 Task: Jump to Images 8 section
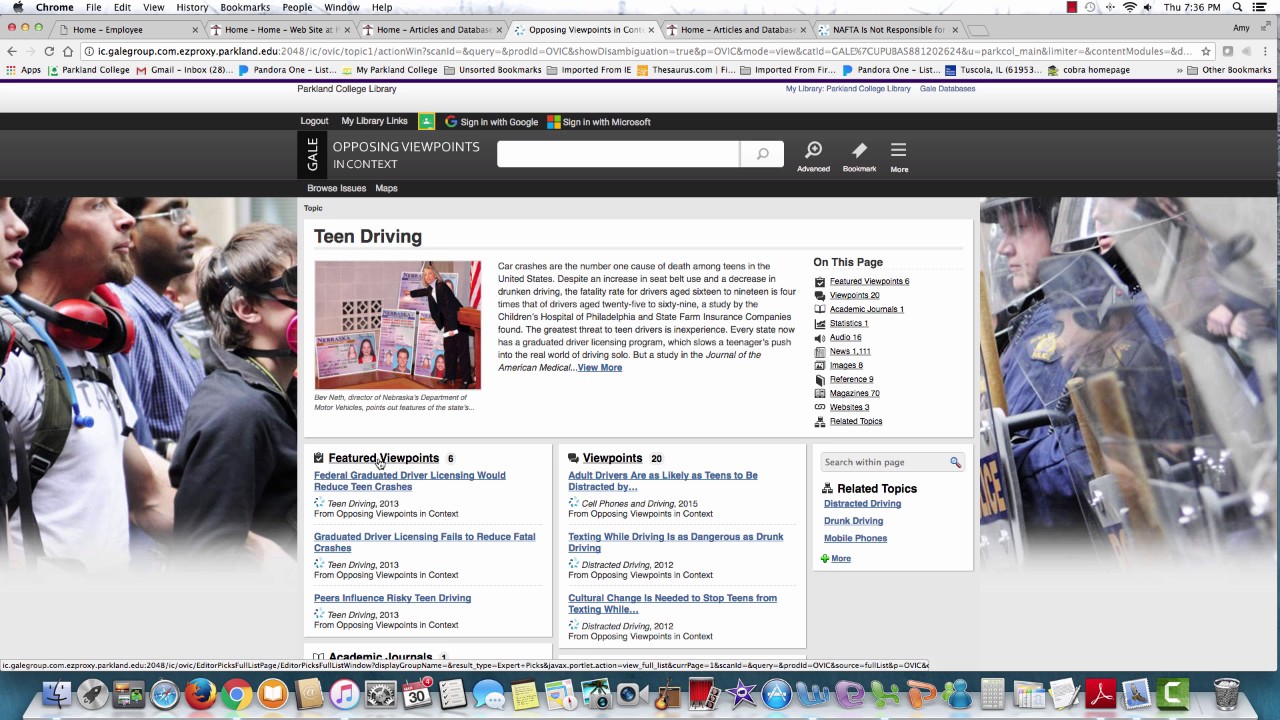[x=846, y=365]
